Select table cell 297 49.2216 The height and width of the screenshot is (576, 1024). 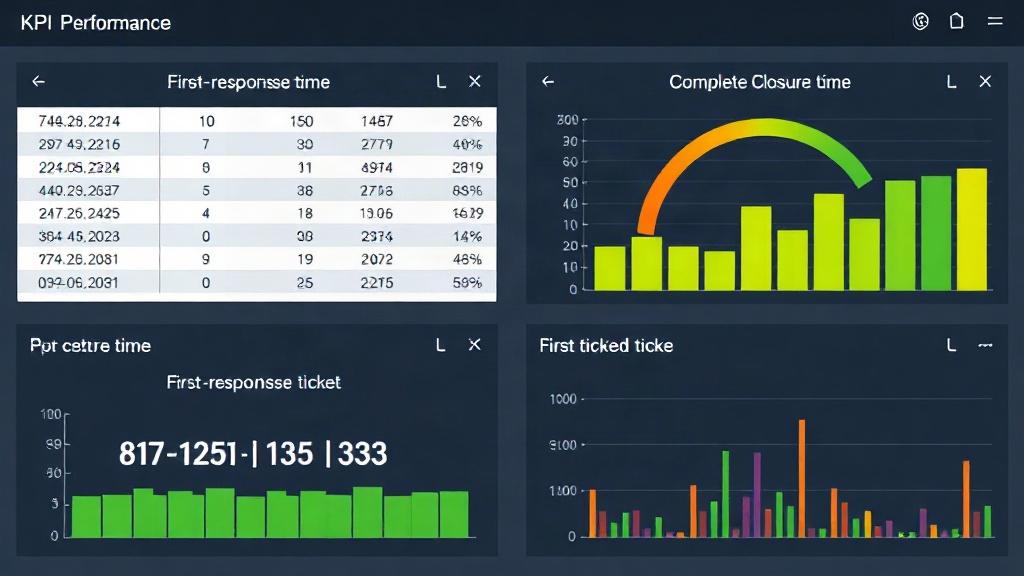coord(79,144)
